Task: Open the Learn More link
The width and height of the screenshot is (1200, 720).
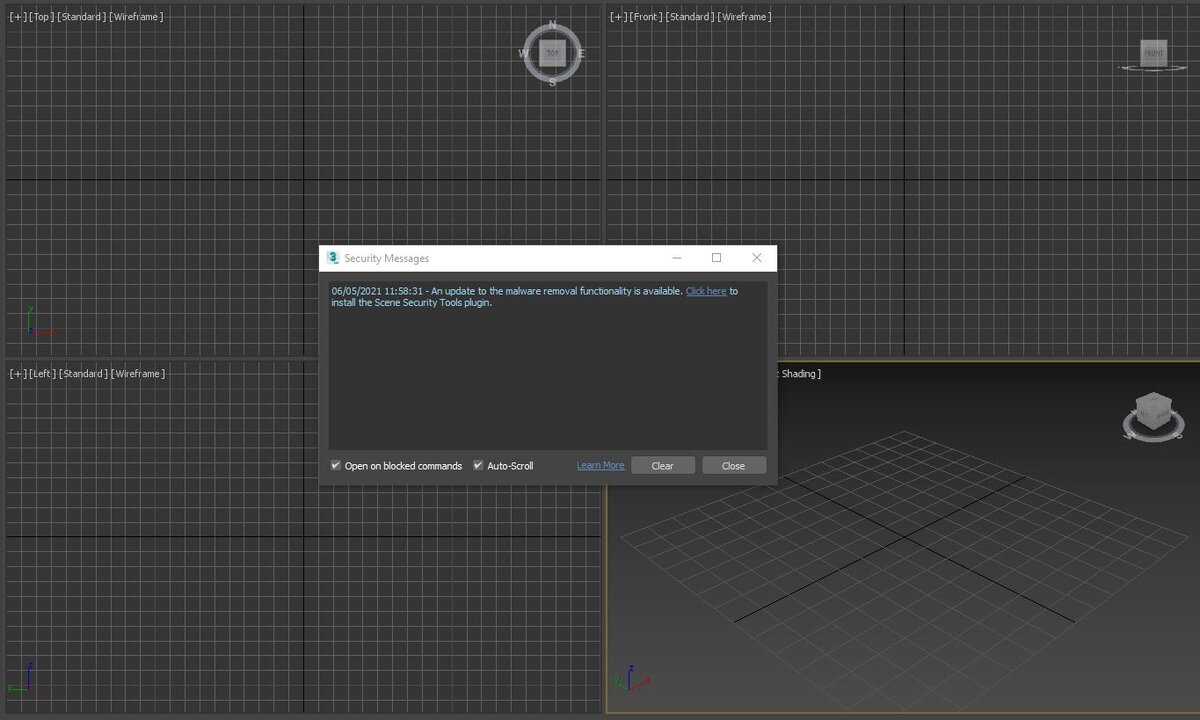Action: (x=600, y=465)
